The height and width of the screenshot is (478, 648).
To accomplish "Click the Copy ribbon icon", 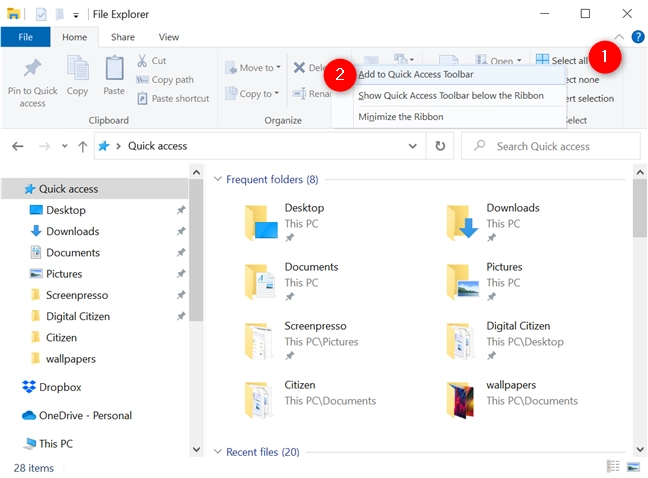I will click(x=77, y=75).
